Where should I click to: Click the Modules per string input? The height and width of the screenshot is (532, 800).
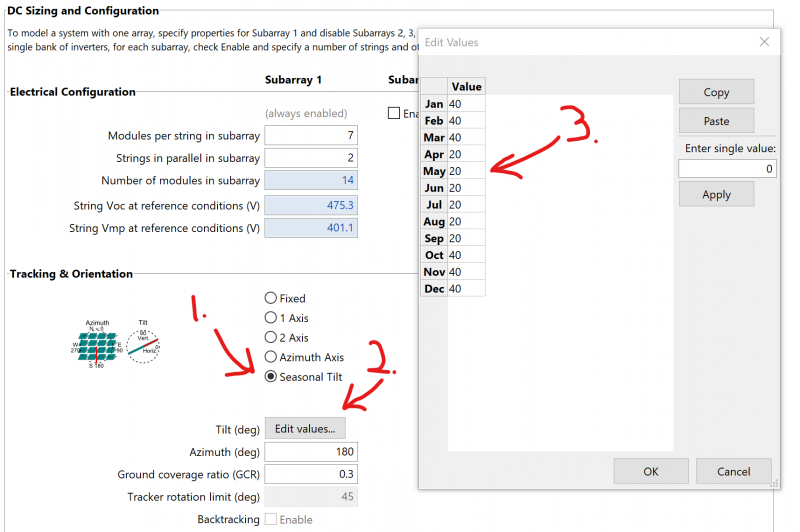[x=311, y=136]
